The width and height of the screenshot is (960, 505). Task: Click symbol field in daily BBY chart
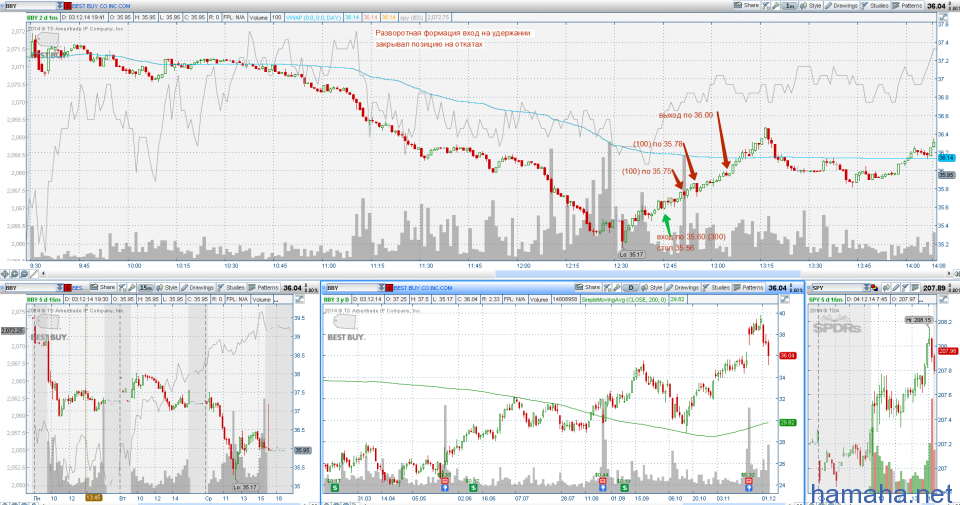(350, 288)
